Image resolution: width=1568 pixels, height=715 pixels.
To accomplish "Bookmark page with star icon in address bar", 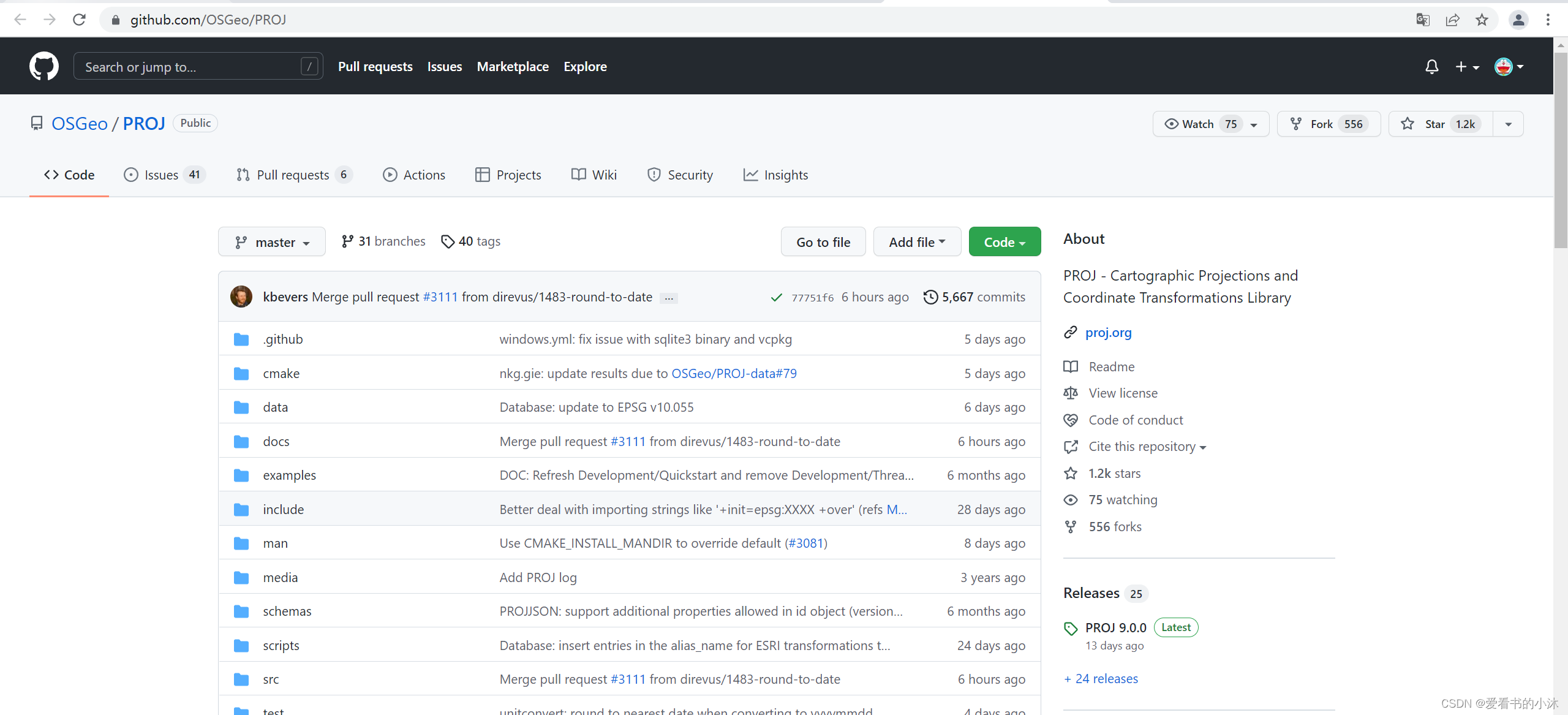I will [x=1482, y=20].
